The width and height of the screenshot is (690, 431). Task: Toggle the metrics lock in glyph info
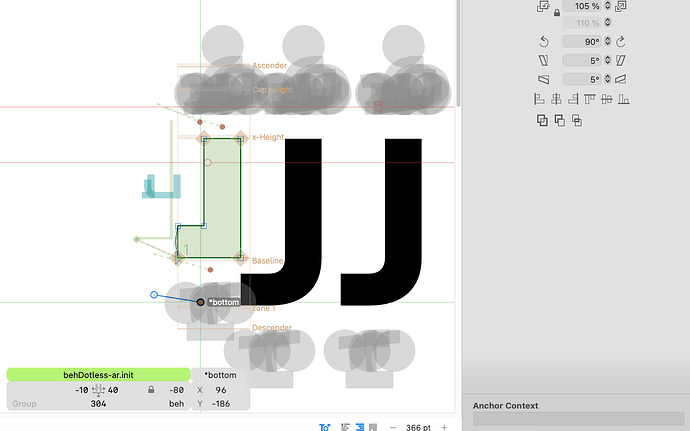pyautogui.click(x=150, y=390)
